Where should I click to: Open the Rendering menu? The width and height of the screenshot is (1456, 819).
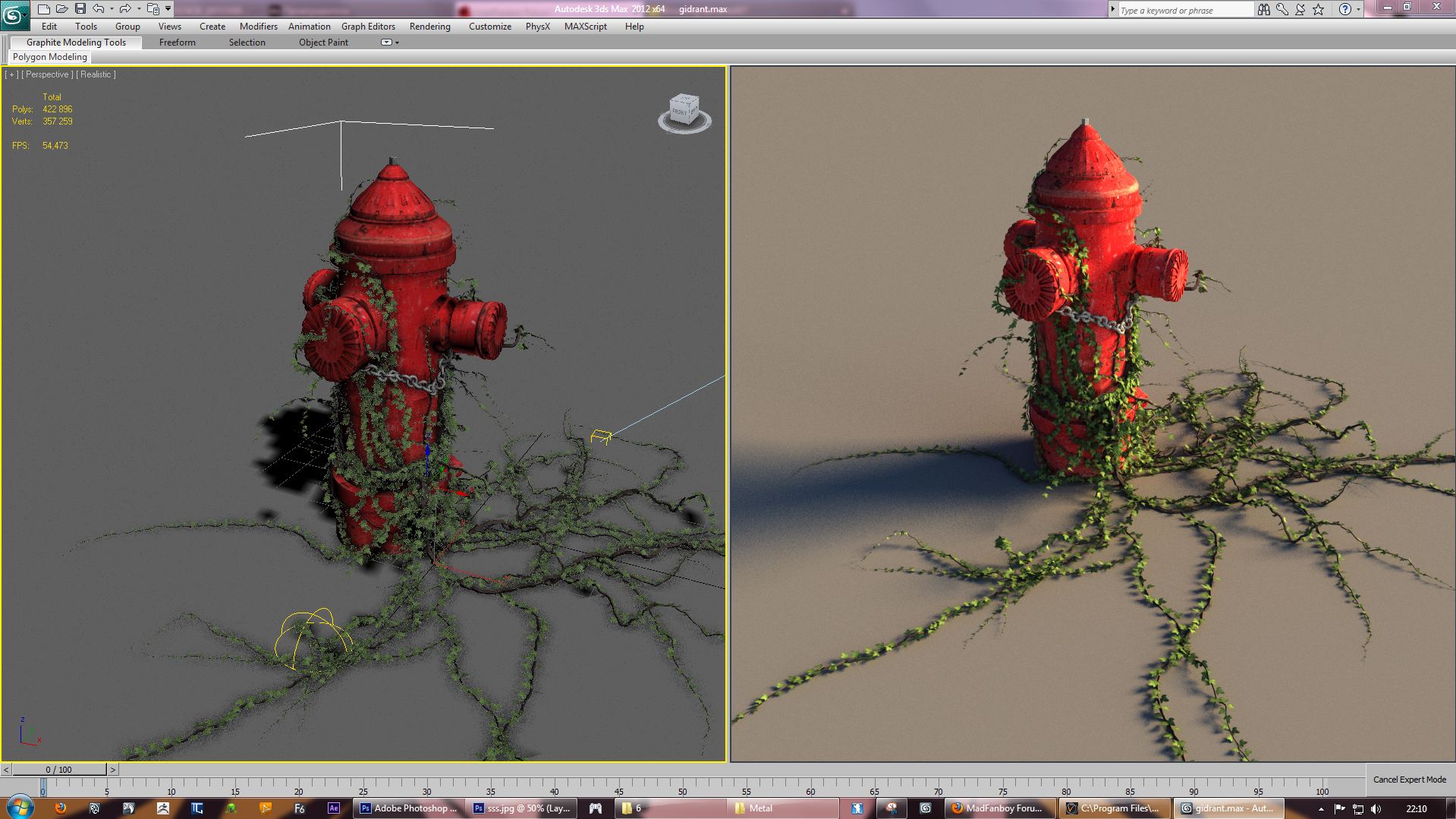429,27
